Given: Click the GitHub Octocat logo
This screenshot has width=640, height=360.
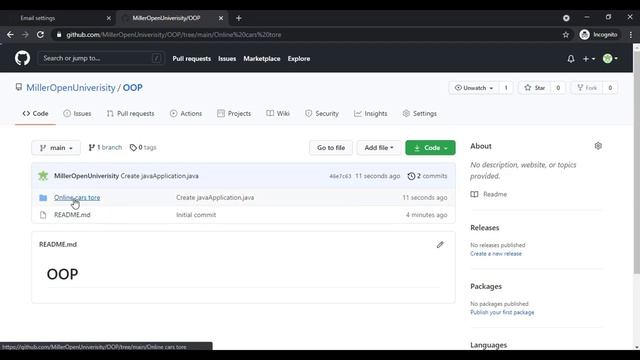Looking at the screenshot, I should click(22, 58).
